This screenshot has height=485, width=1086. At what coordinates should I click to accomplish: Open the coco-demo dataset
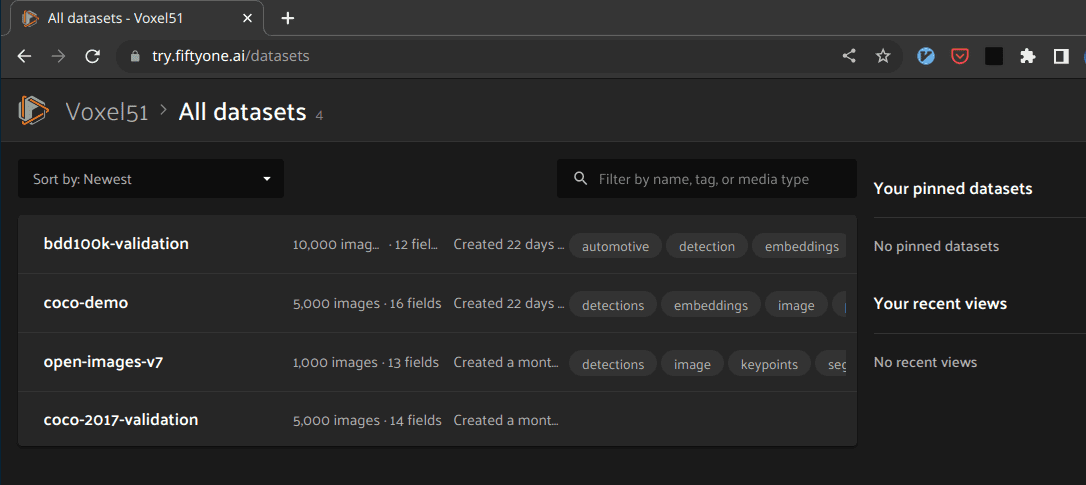[86, 303]
